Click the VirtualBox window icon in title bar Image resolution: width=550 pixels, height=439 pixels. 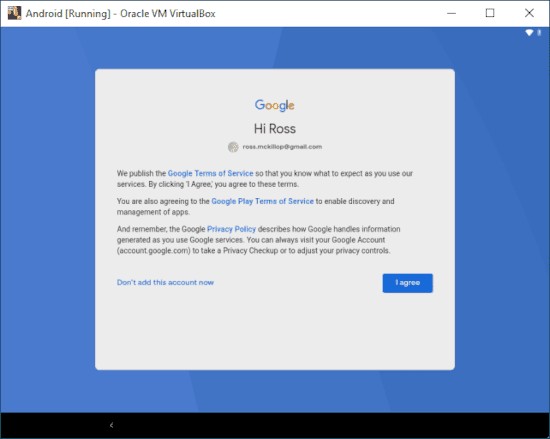pyautogui.click(x=14, y=13)
